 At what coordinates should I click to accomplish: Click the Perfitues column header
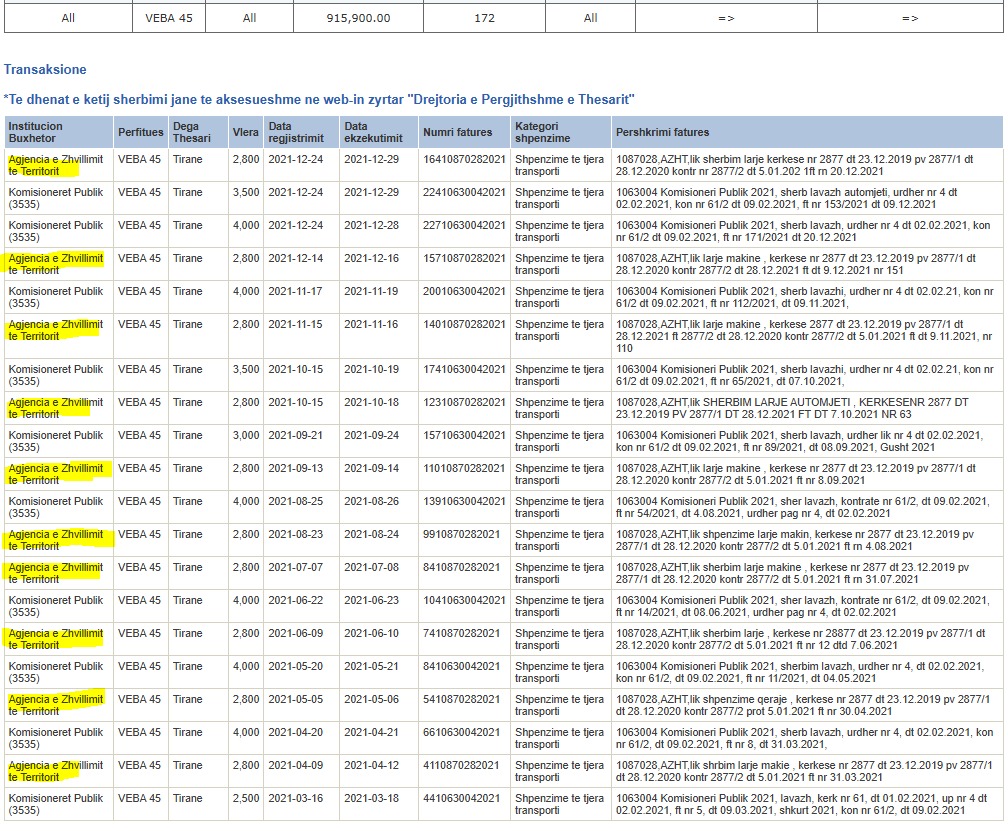140,132
